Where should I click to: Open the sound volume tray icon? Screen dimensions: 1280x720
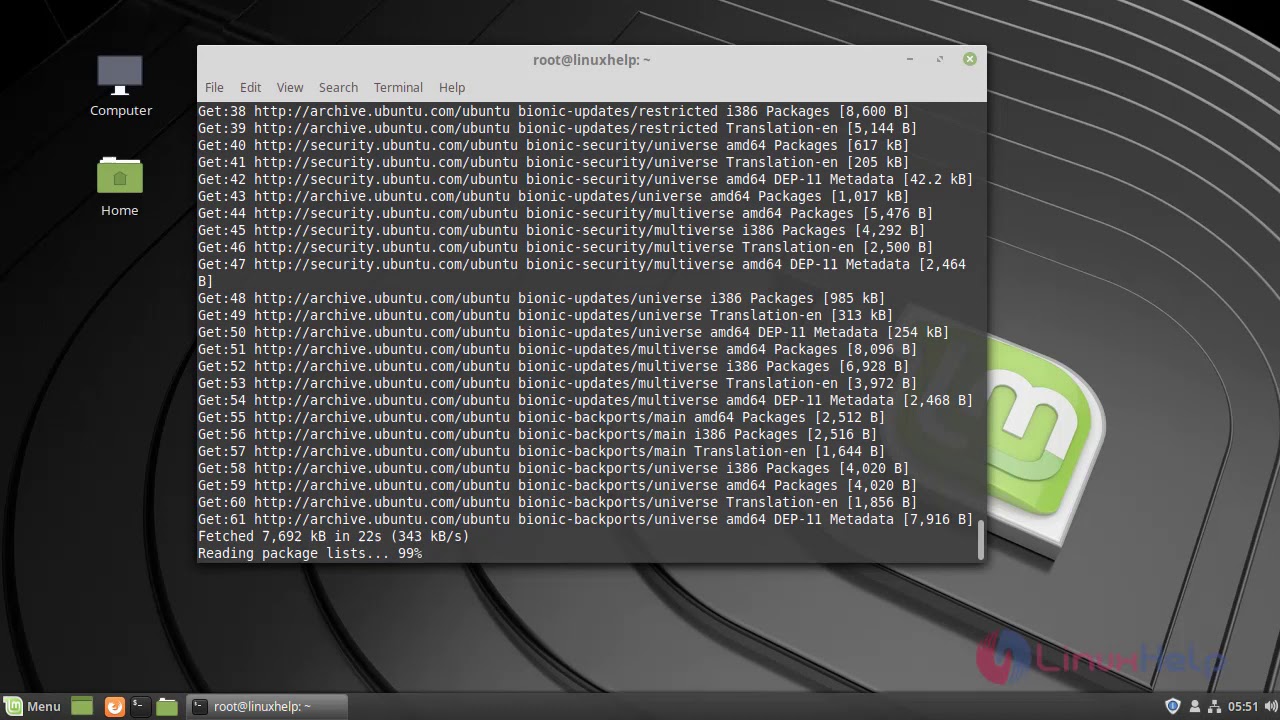click(1270, 706)
